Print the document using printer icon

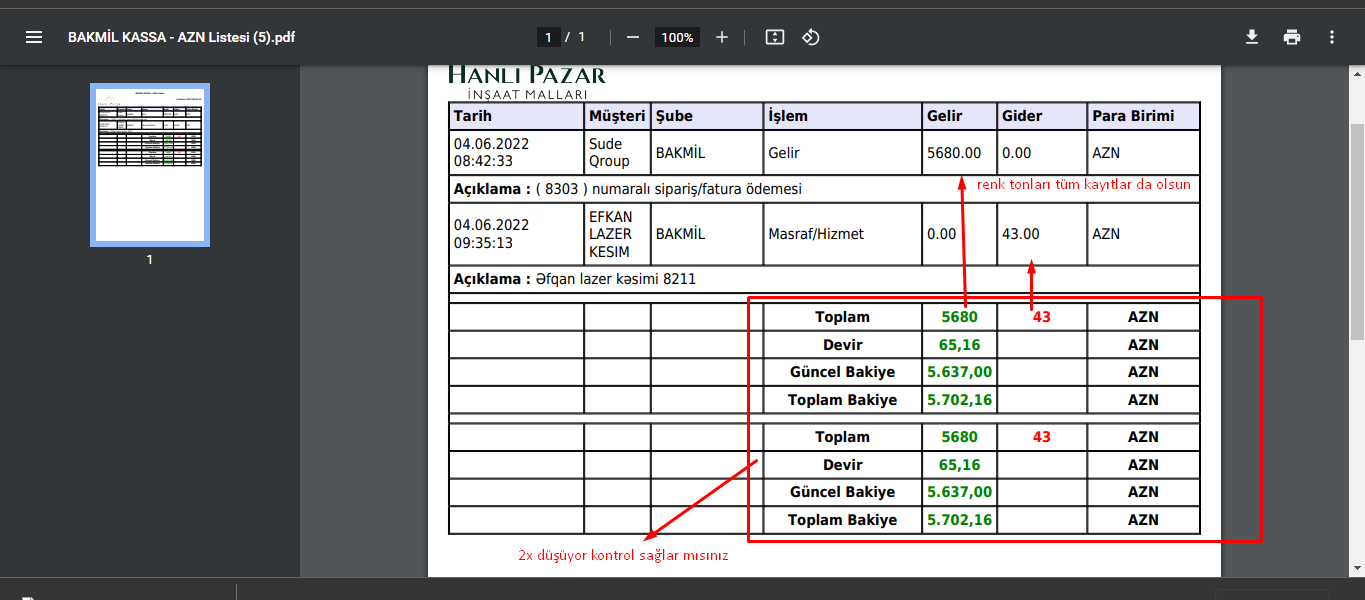(x=1292, y=37)
